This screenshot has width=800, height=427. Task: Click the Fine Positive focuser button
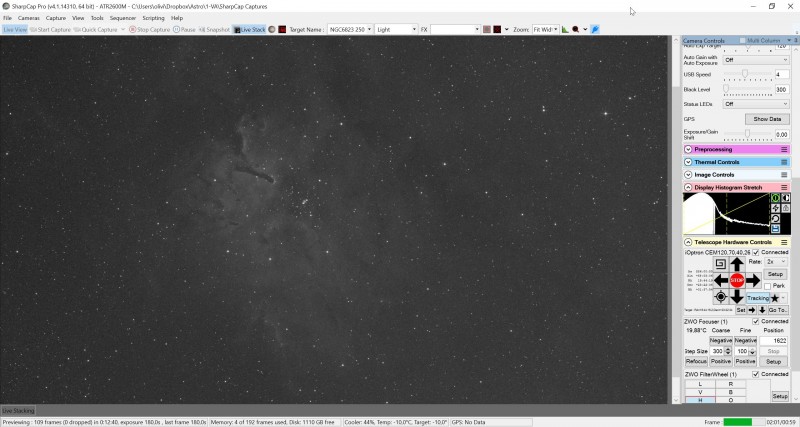tap(745, 361)
